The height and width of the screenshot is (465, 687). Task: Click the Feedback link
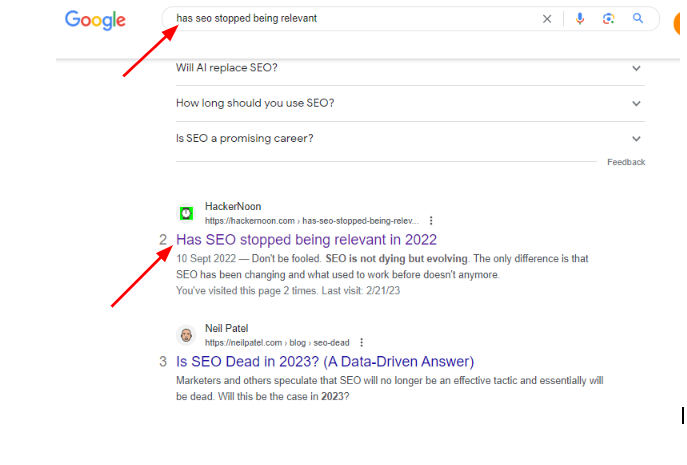(x=626, y=162)
